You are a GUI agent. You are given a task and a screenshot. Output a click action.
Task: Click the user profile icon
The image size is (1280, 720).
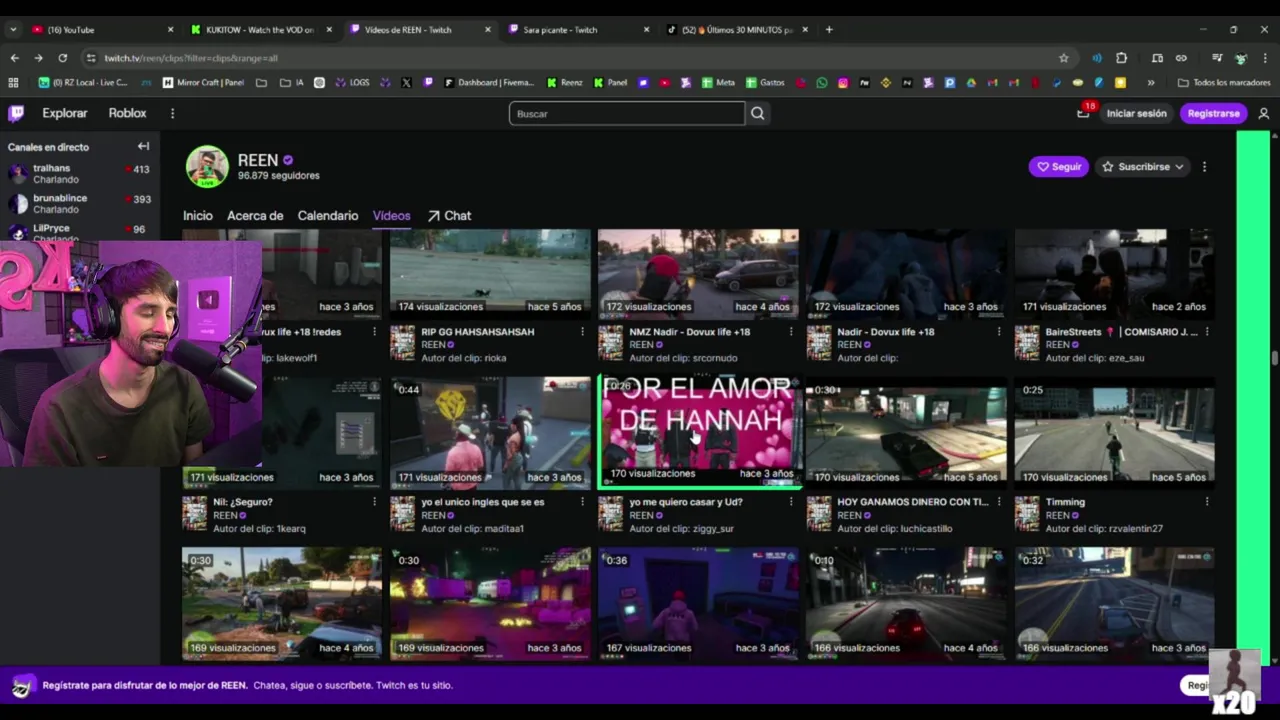coord(1263,113)
